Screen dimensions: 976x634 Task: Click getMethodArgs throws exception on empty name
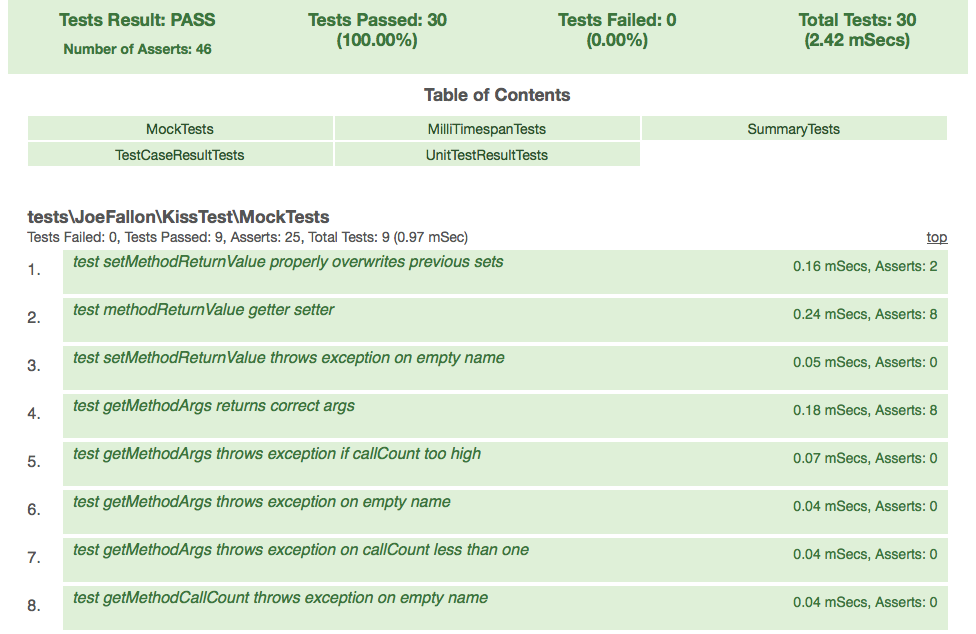[x=262, y=502]
